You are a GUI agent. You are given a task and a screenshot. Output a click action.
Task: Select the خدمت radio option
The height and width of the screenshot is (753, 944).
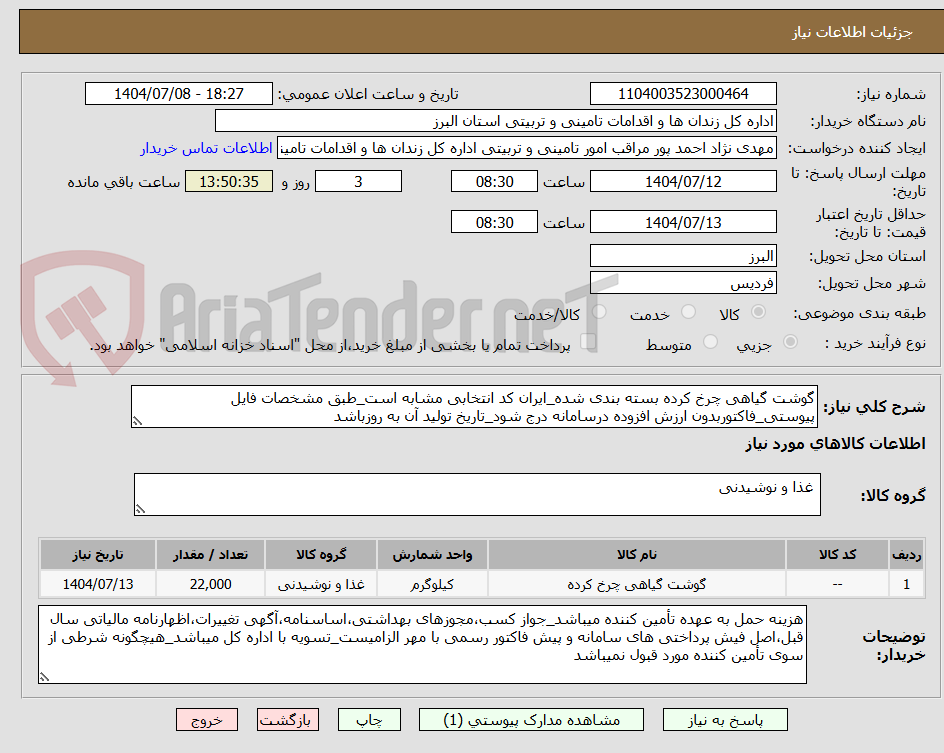click(x=688, y=312)
